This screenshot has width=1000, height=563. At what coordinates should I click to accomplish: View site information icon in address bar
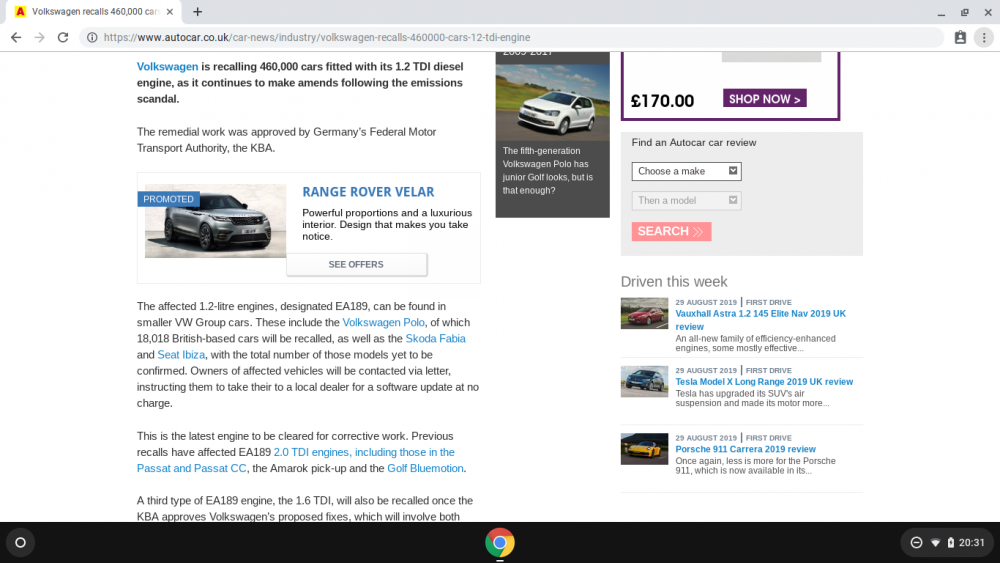click(92, 38)
